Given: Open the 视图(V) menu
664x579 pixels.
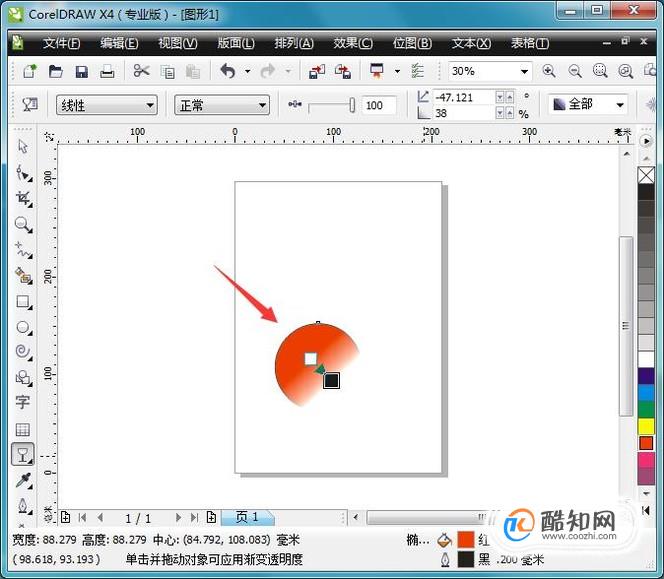Looking at the screenshot, I should (178, 43).
